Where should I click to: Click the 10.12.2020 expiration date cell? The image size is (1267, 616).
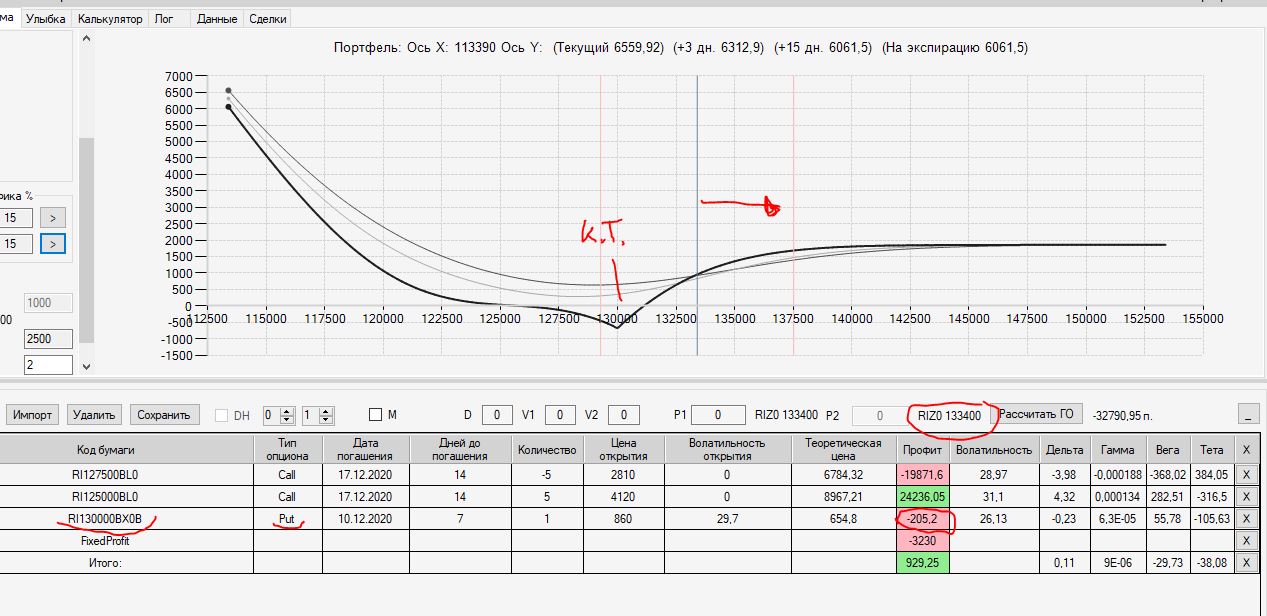tap(366, 518)
